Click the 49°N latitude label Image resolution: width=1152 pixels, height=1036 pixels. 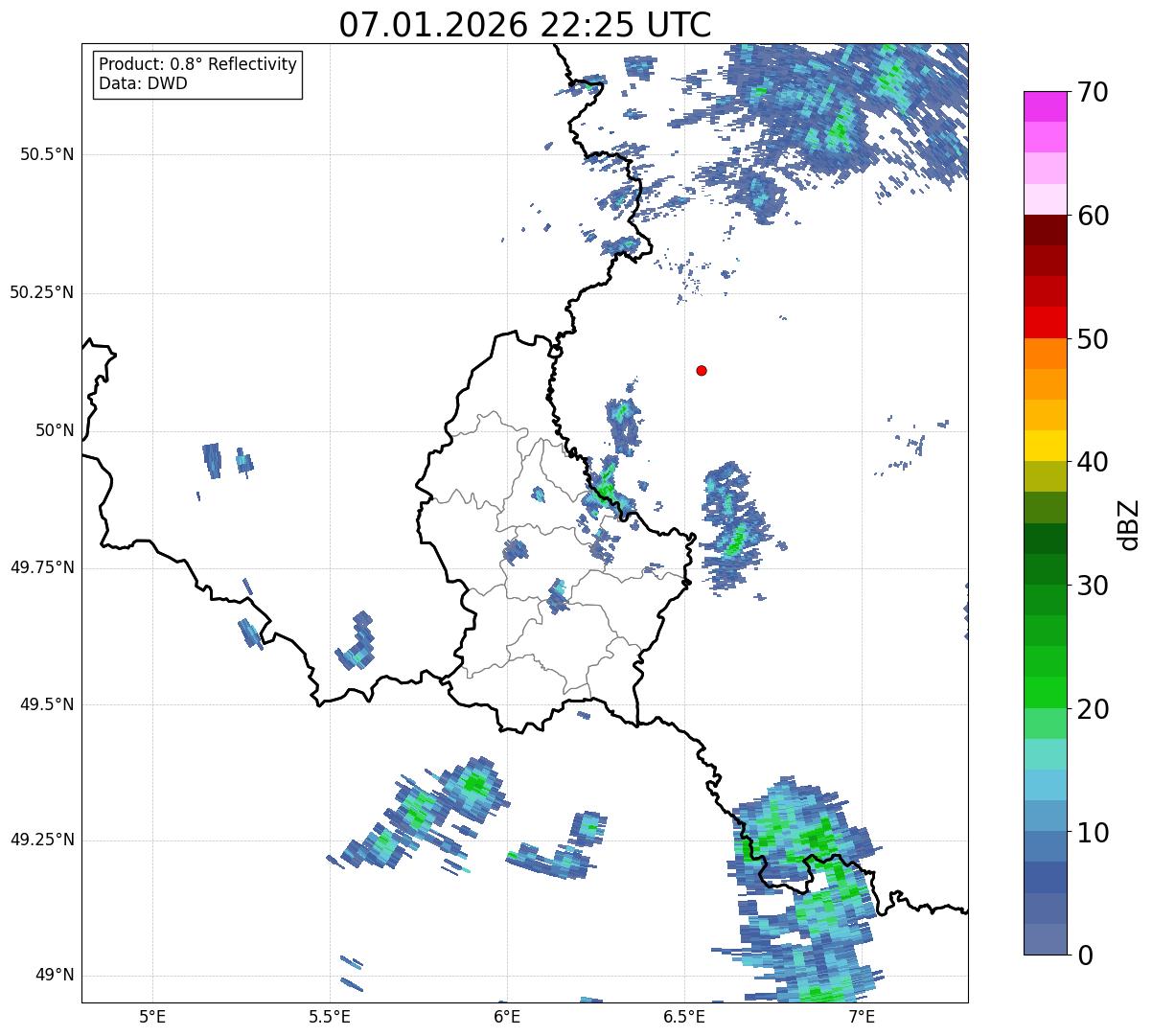click(x=56, y=975)
